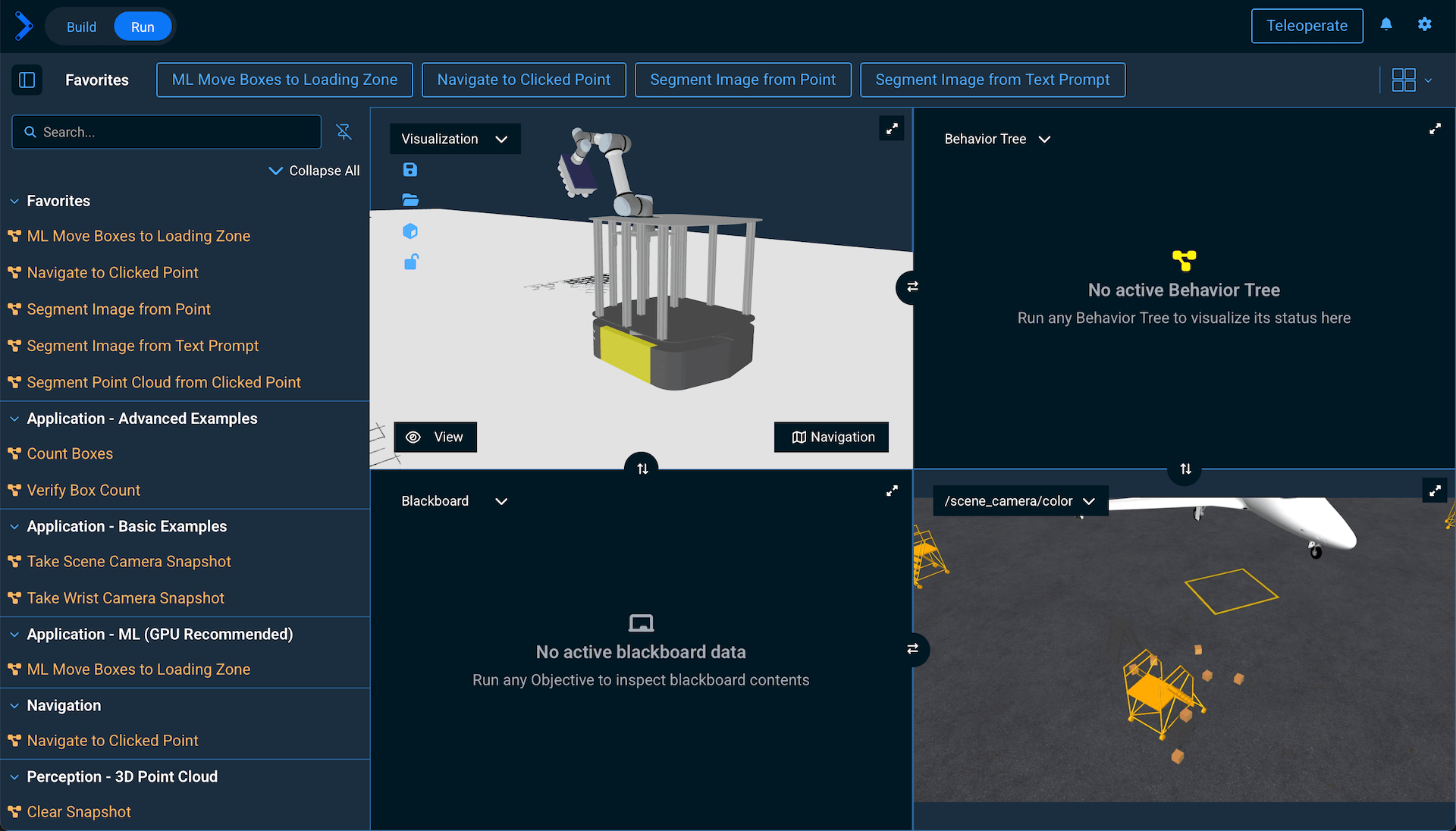Image resolution: width=1456 pixels, height=831 pixels.
Task: Click the pane layout grid icon
Action: click(x=1404, y=80)
